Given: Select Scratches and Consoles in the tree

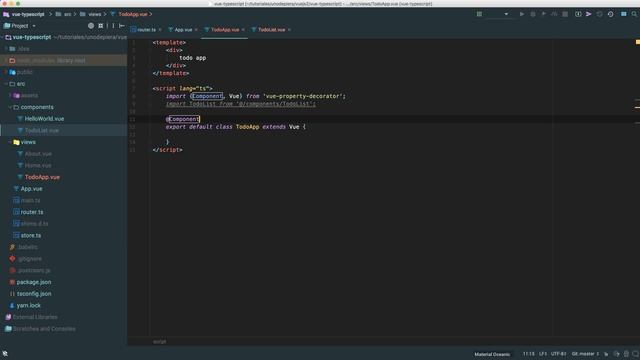Looking at the screenshot, I should [44, 329].
